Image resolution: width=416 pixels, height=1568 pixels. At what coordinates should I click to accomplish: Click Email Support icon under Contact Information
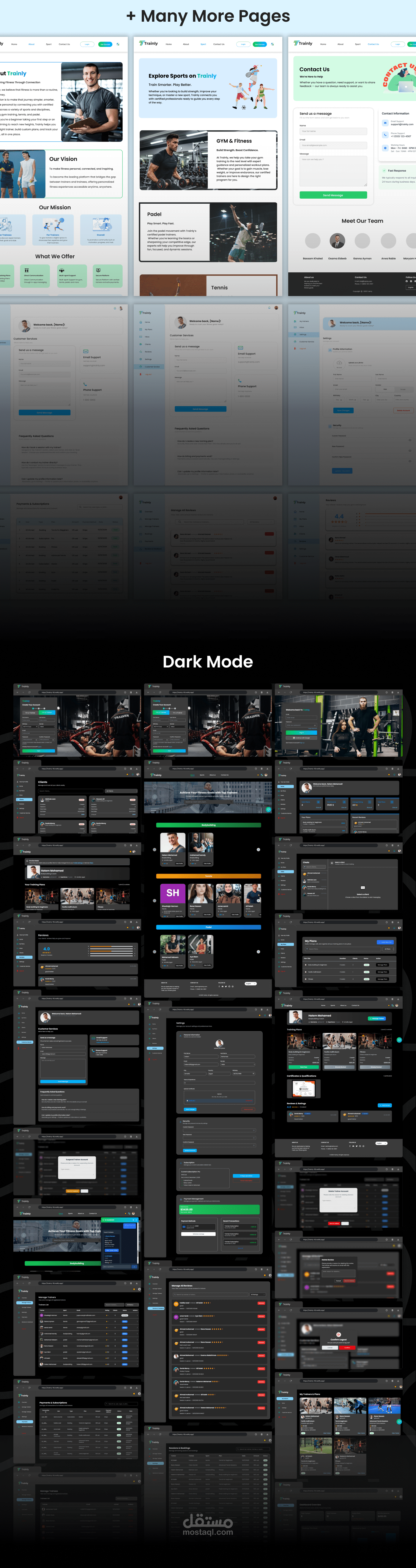(385, 122)
